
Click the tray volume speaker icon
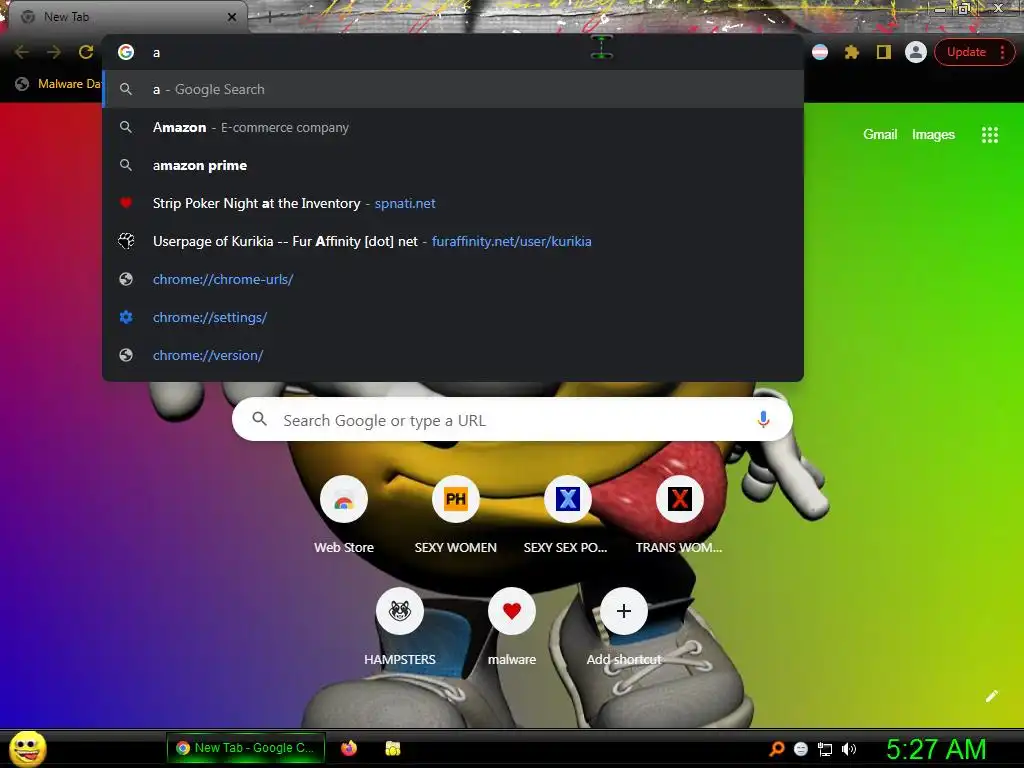[x=849, y=750]
